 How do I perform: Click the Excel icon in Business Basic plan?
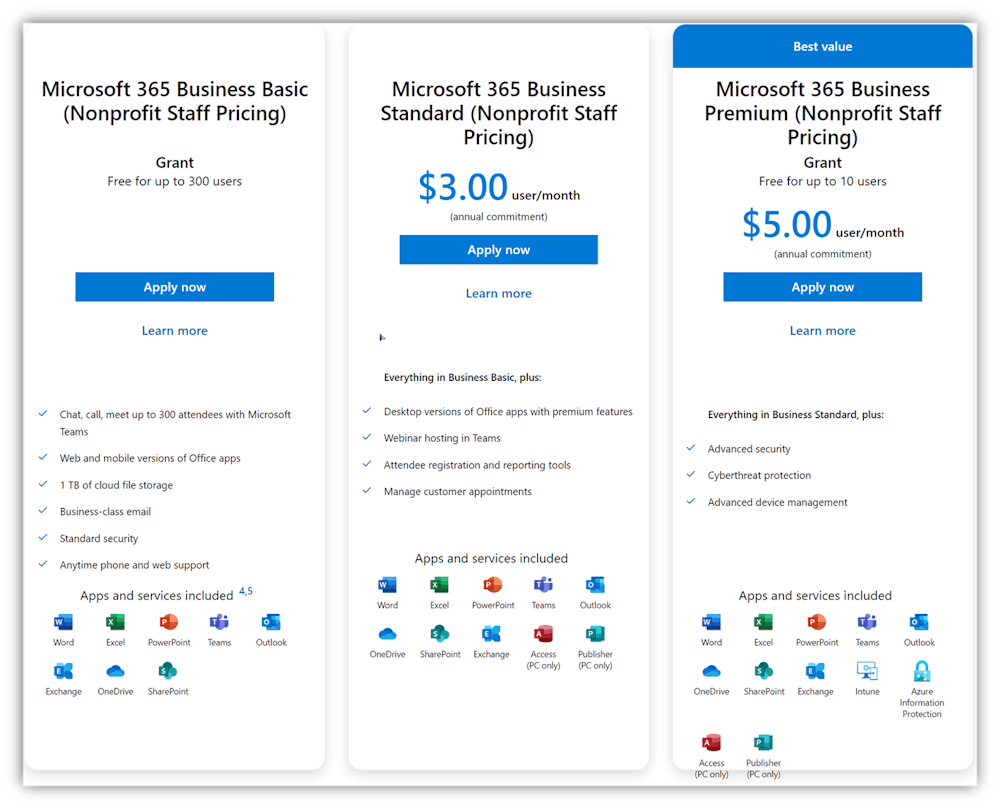[115, 622]
